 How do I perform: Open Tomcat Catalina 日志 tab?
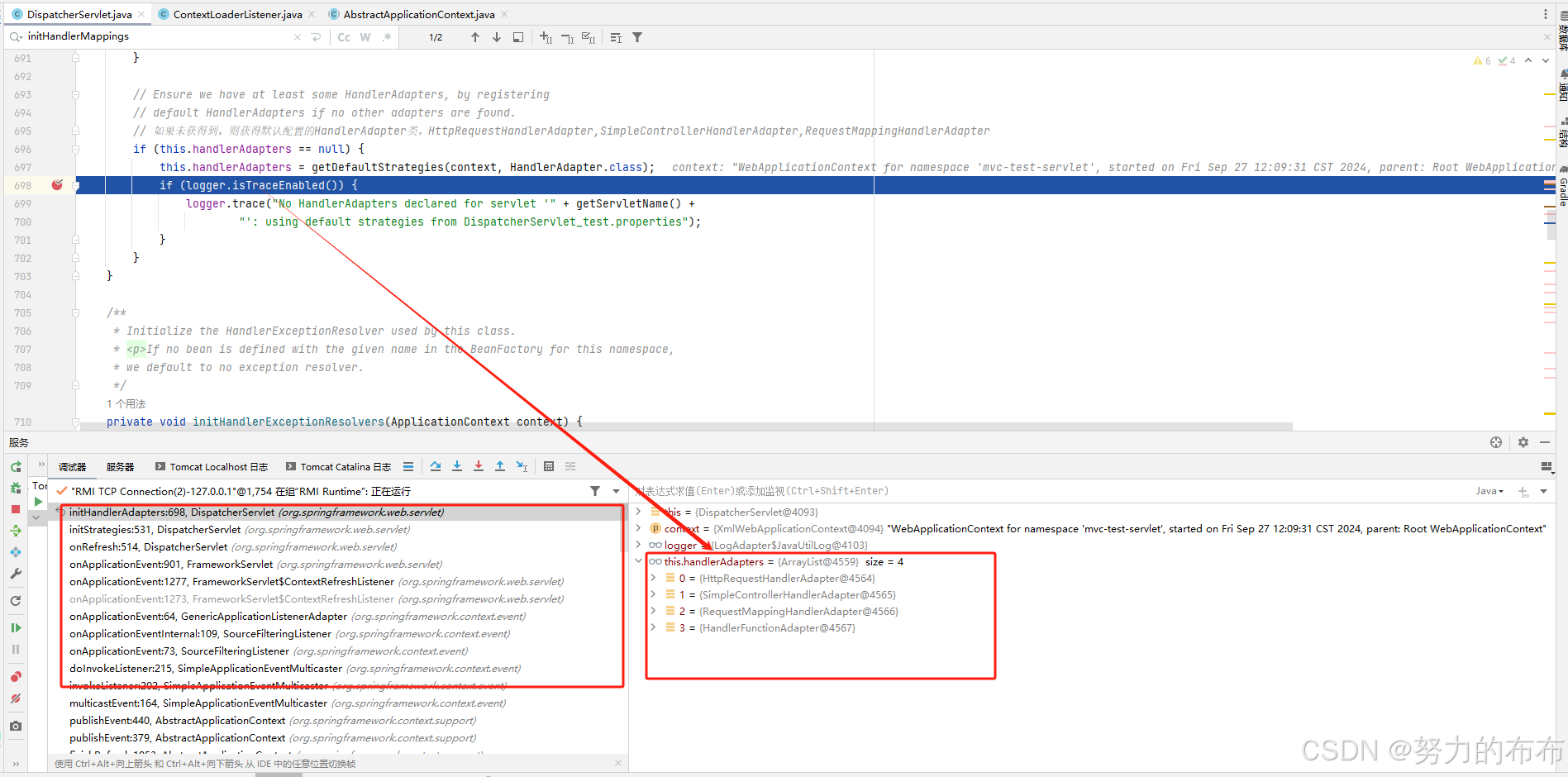[338, 467]
